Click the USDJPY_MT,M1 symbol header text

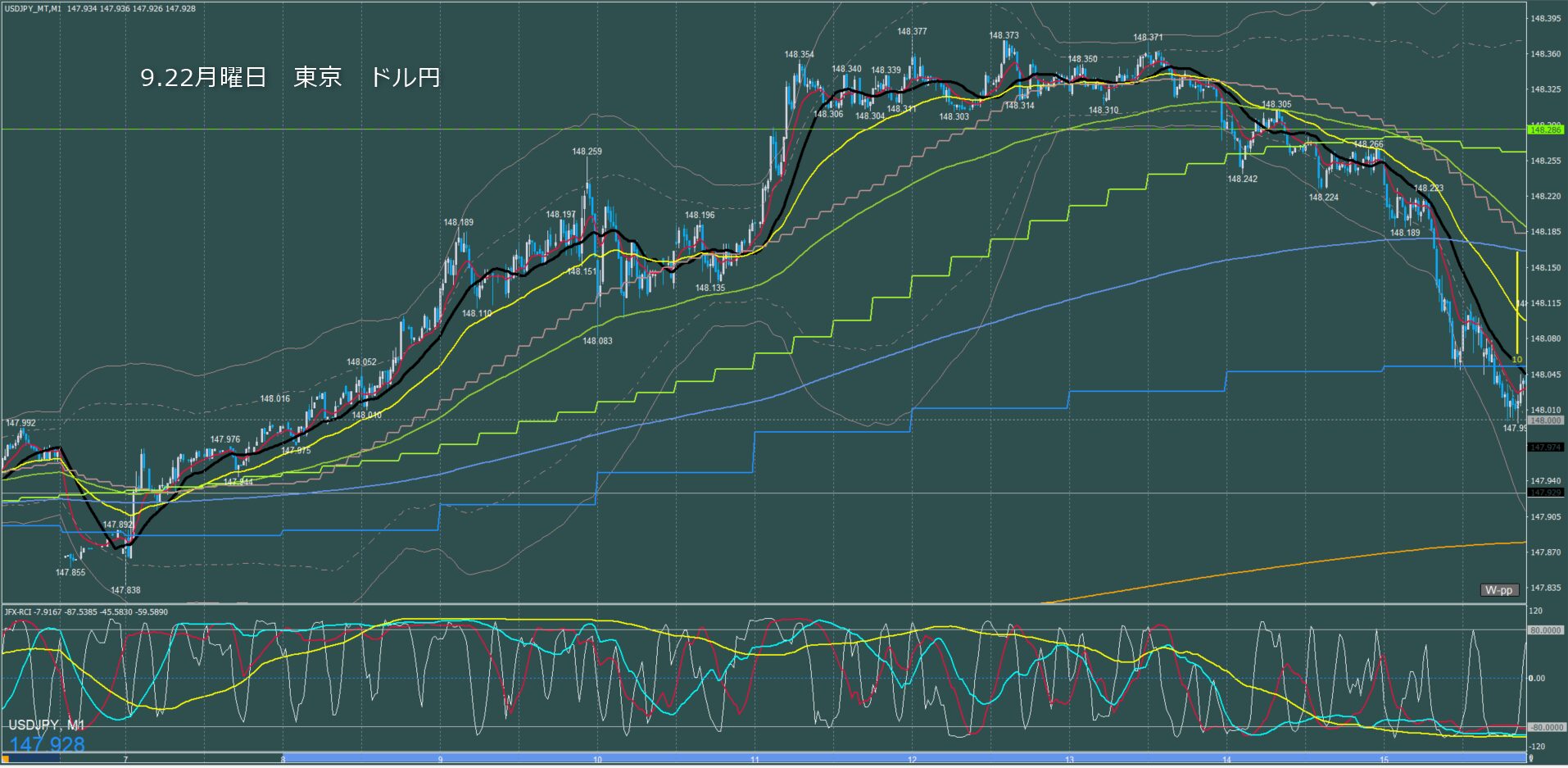32,9
